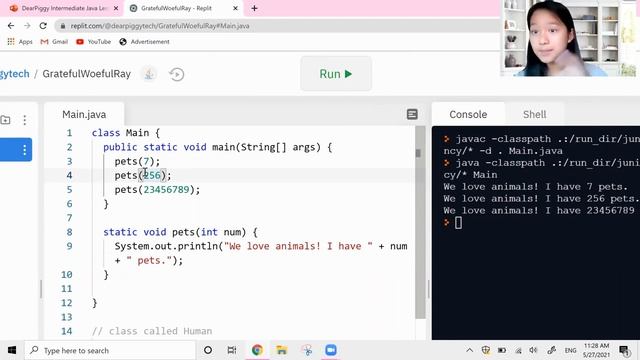Click the GratefulWoefulRay project name
640x360 pixels.
pyautogui.click(x=87, y=74)
